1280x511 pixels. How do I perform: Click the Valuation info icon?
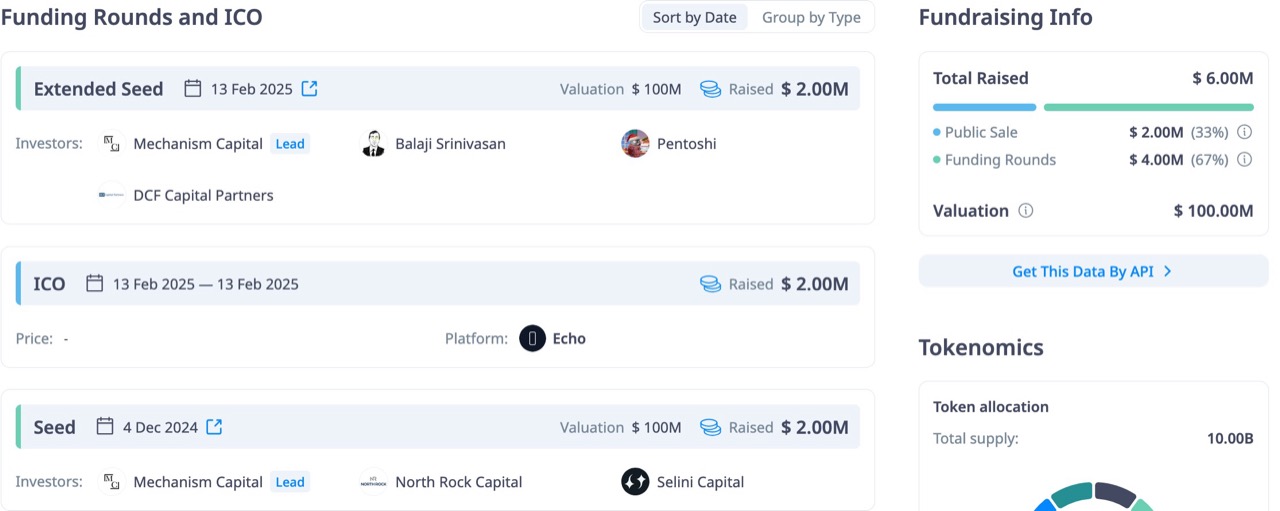click(1025, 211)
